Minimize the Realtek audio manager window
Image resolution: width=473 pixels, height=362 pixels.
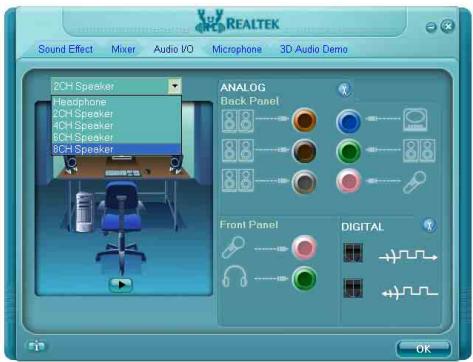point(431,27)
